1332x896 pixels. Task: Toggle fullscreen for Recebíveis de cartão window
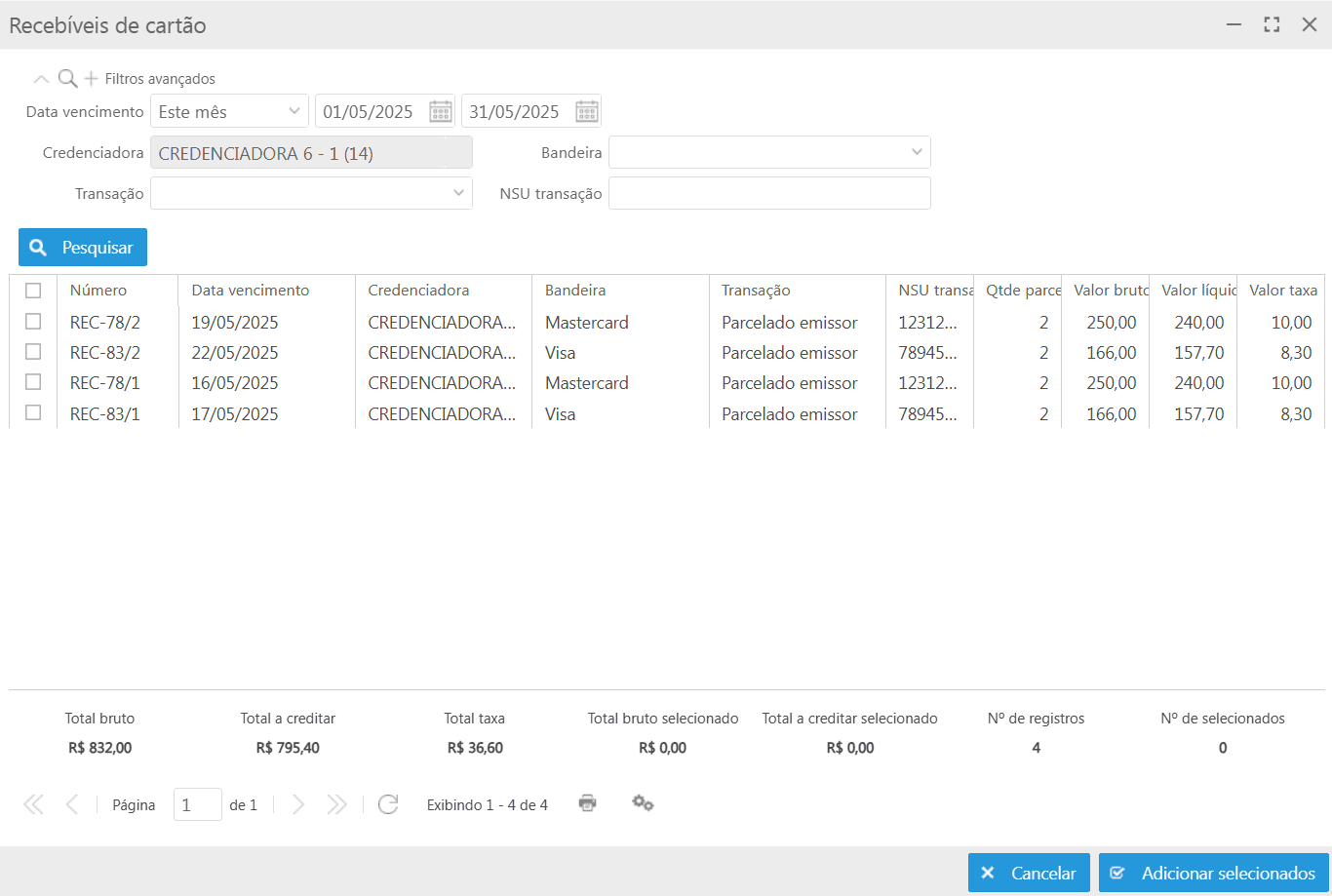[1272, 25]
